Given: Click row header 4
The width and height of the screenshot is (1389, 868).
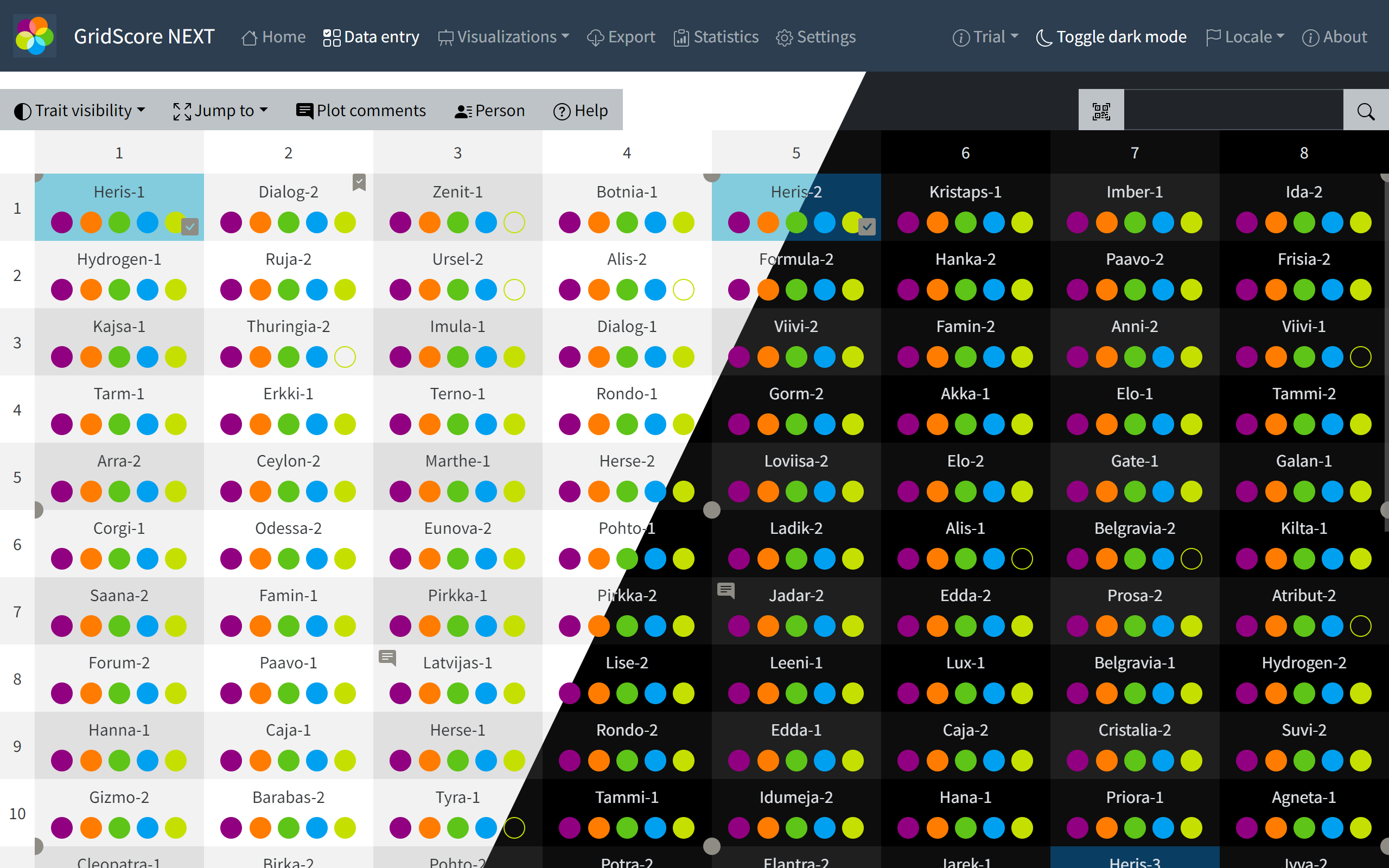Looking at the screenshot, I should point(17,410).
